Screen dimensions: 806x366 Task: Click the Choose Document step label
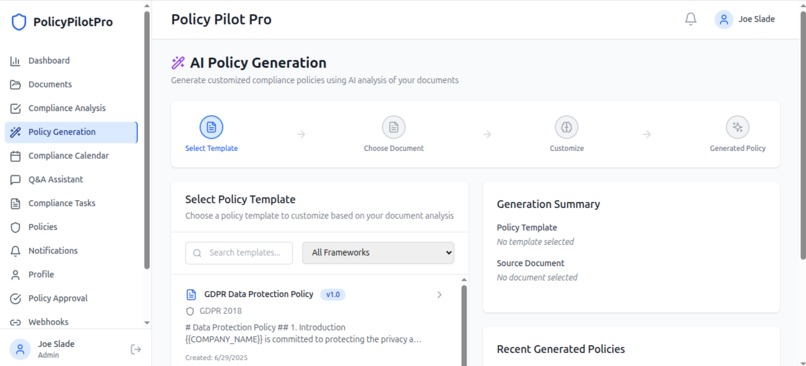tap(394, 149)
